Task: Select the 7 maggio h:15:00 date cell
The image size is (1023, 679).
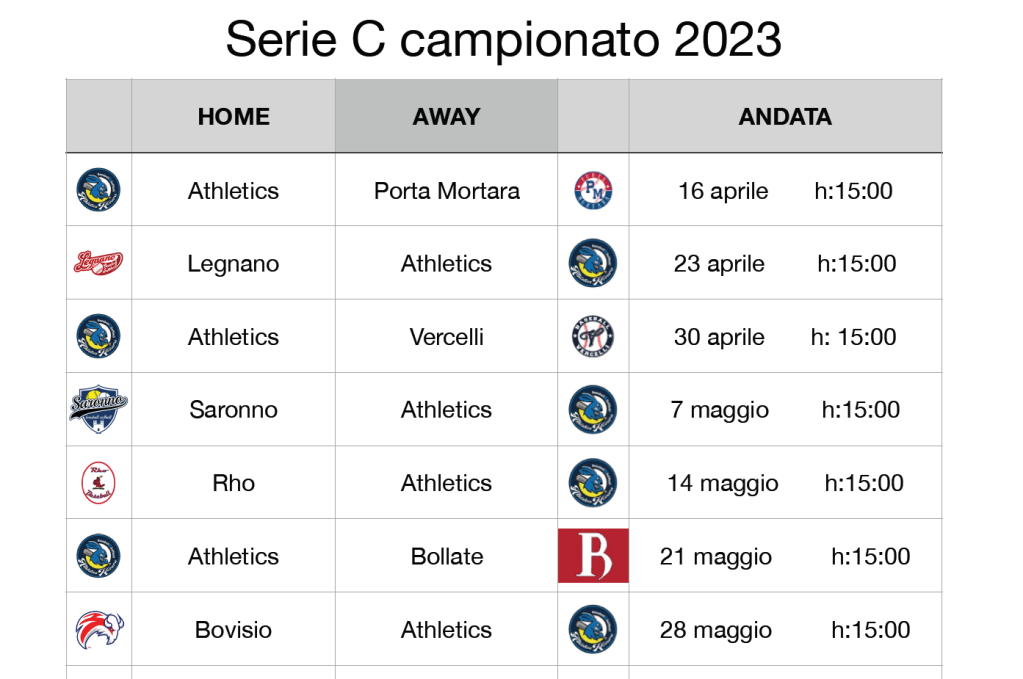Action: (x=785, y=410)
